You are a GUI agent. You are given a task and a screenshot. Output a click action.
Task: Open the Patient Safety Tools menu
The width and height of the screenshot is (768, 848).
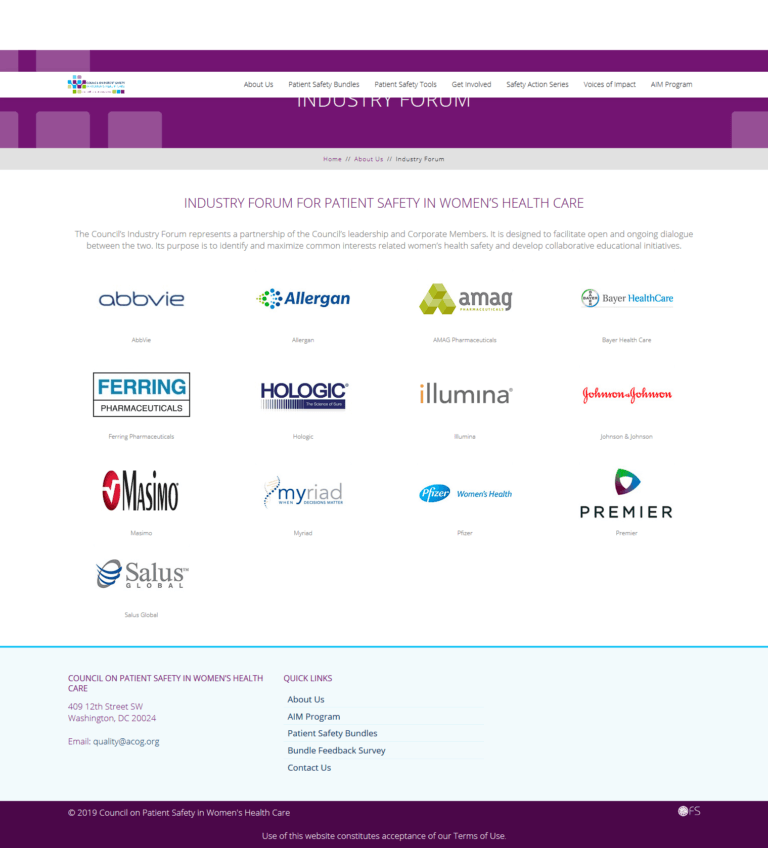coord(406,84)
